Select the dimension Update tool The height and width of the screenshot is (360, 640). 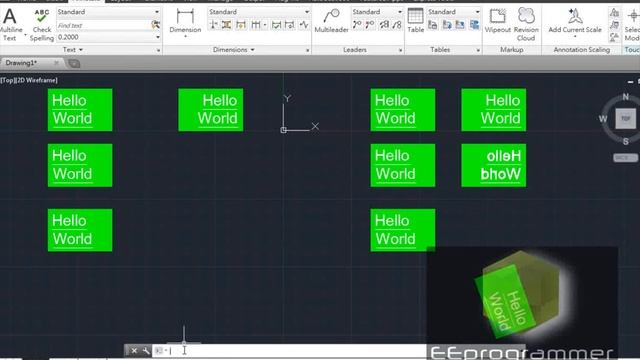tap(290, 25)
